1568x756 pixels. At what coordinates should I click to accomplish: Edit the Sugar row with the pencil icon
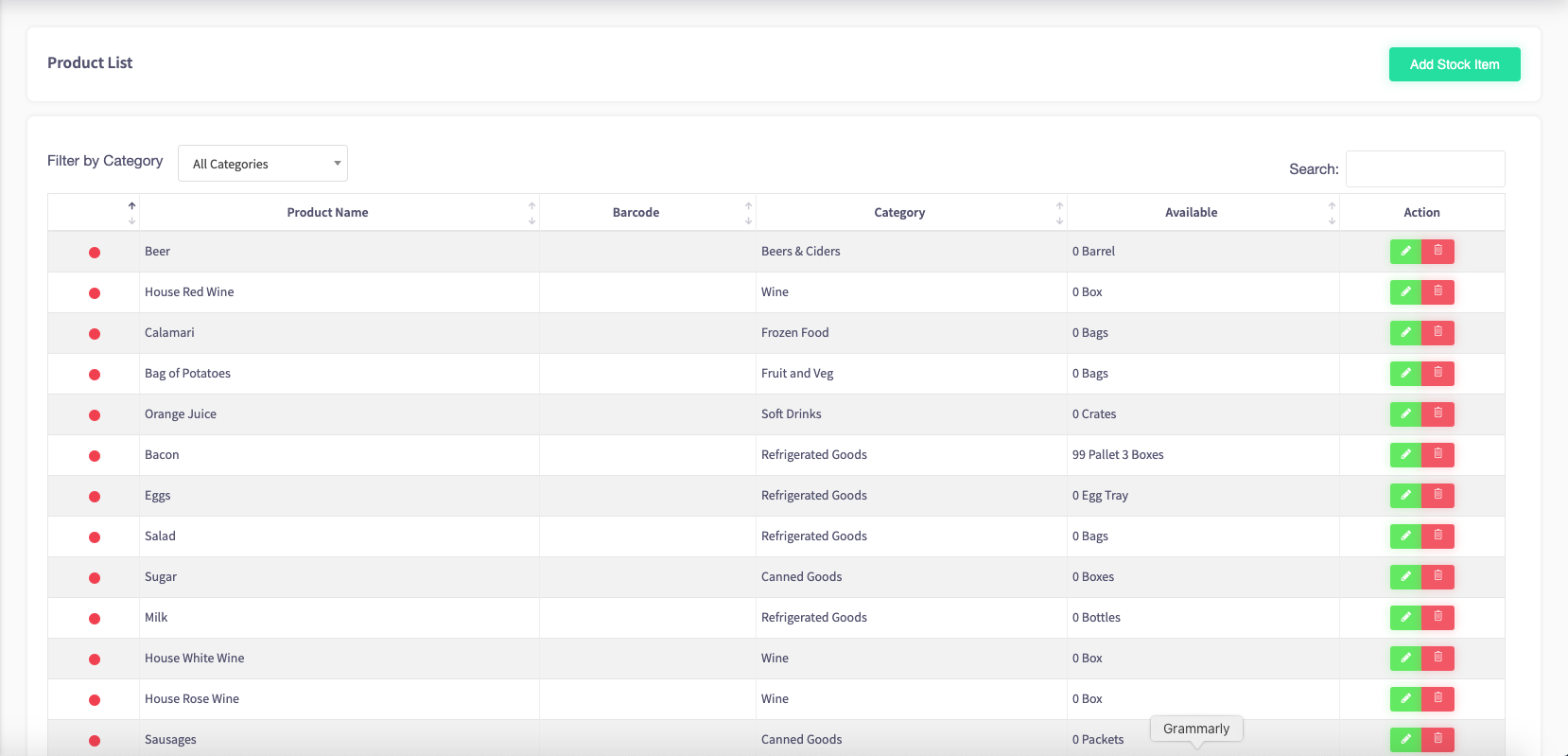click(x=1405, y=576)
